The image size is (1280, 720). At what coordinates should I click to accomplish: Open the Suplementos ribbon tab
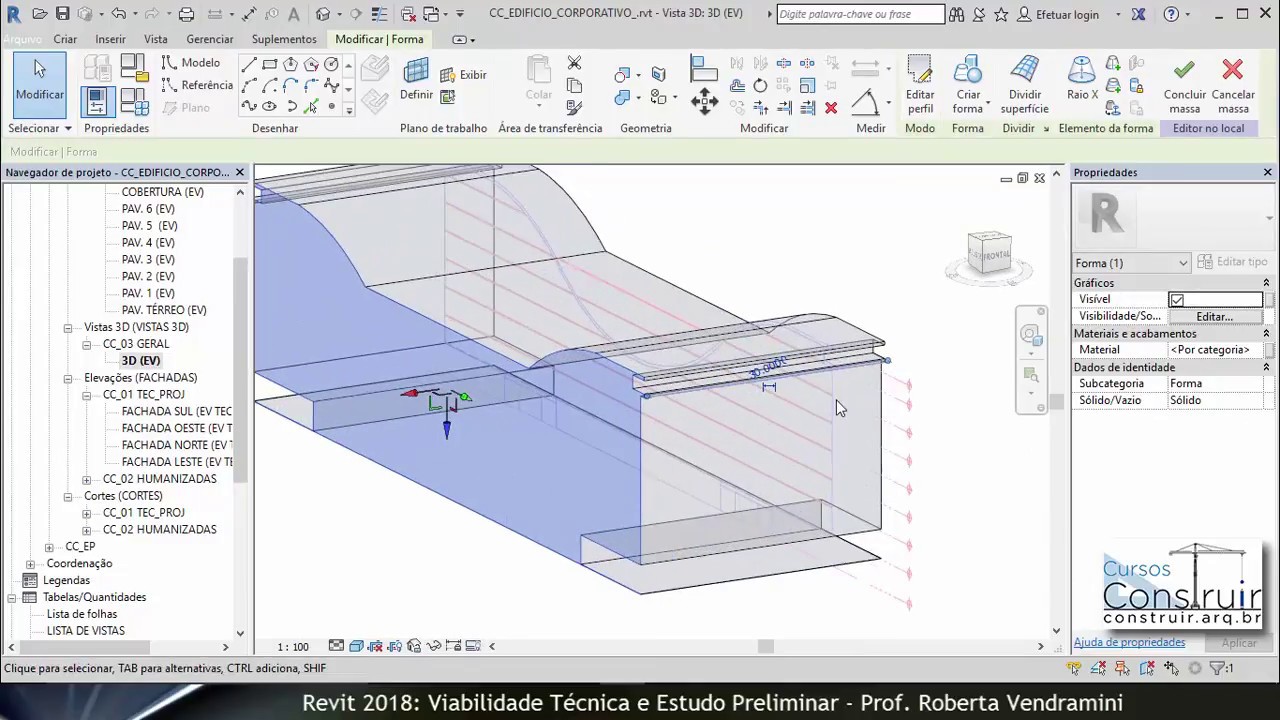coord(284,39)
